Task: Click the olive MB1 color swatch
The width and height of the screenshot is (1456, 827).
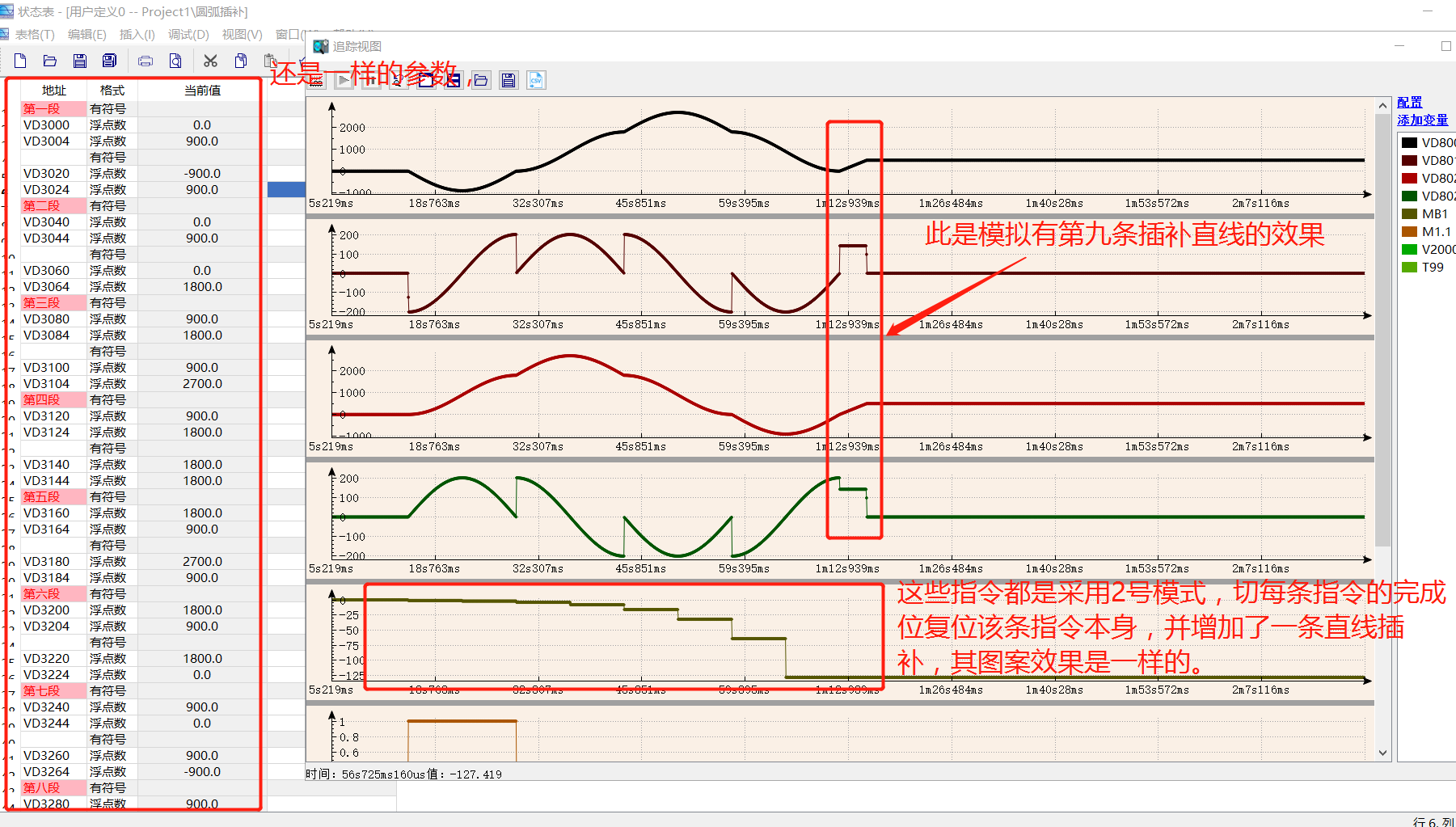Action: pos(1409,214)
